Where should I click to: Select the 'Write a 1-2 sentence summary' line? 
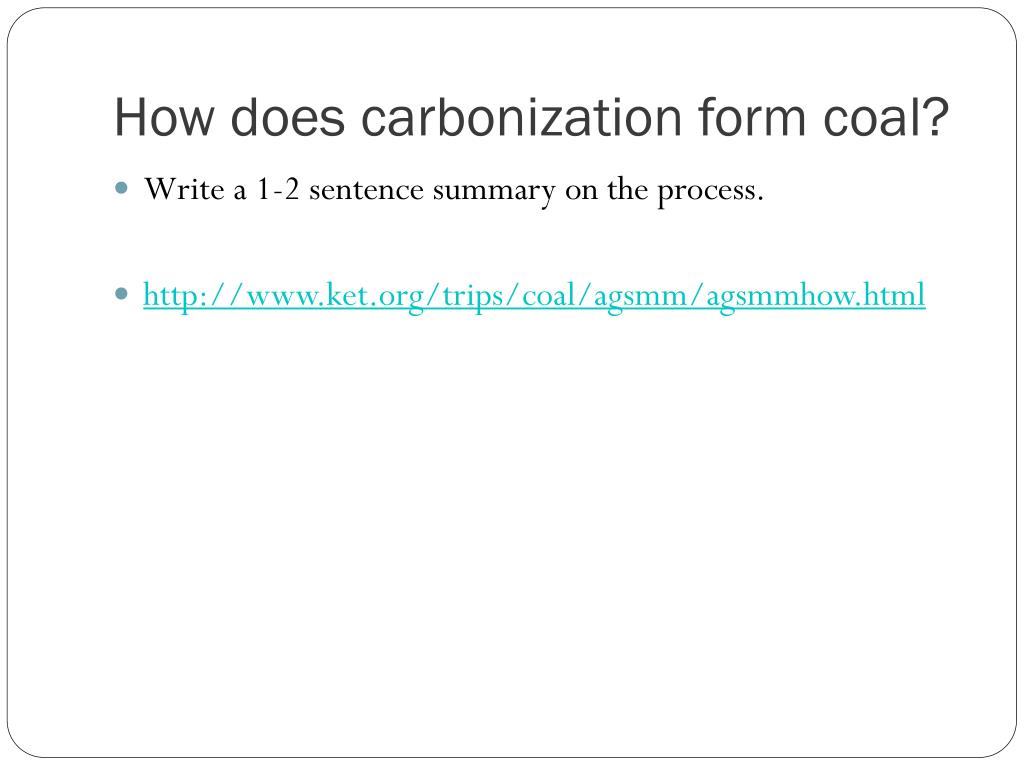pyautogui.click(x=454, y=190)
